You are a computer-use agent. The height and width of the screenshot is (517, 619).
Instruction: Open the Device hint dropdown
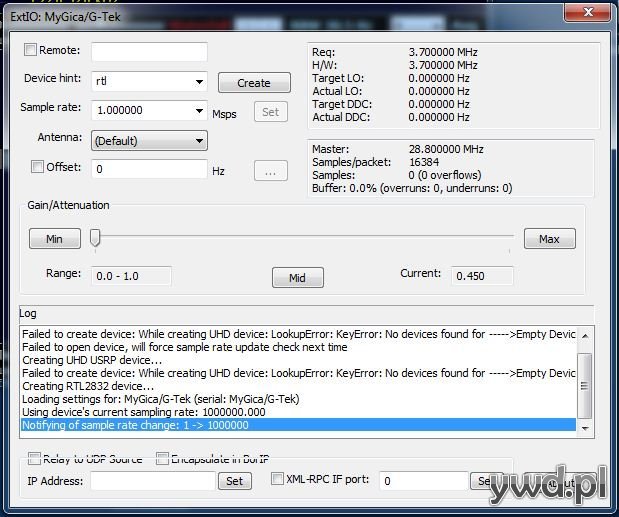(x=199, y=82)
